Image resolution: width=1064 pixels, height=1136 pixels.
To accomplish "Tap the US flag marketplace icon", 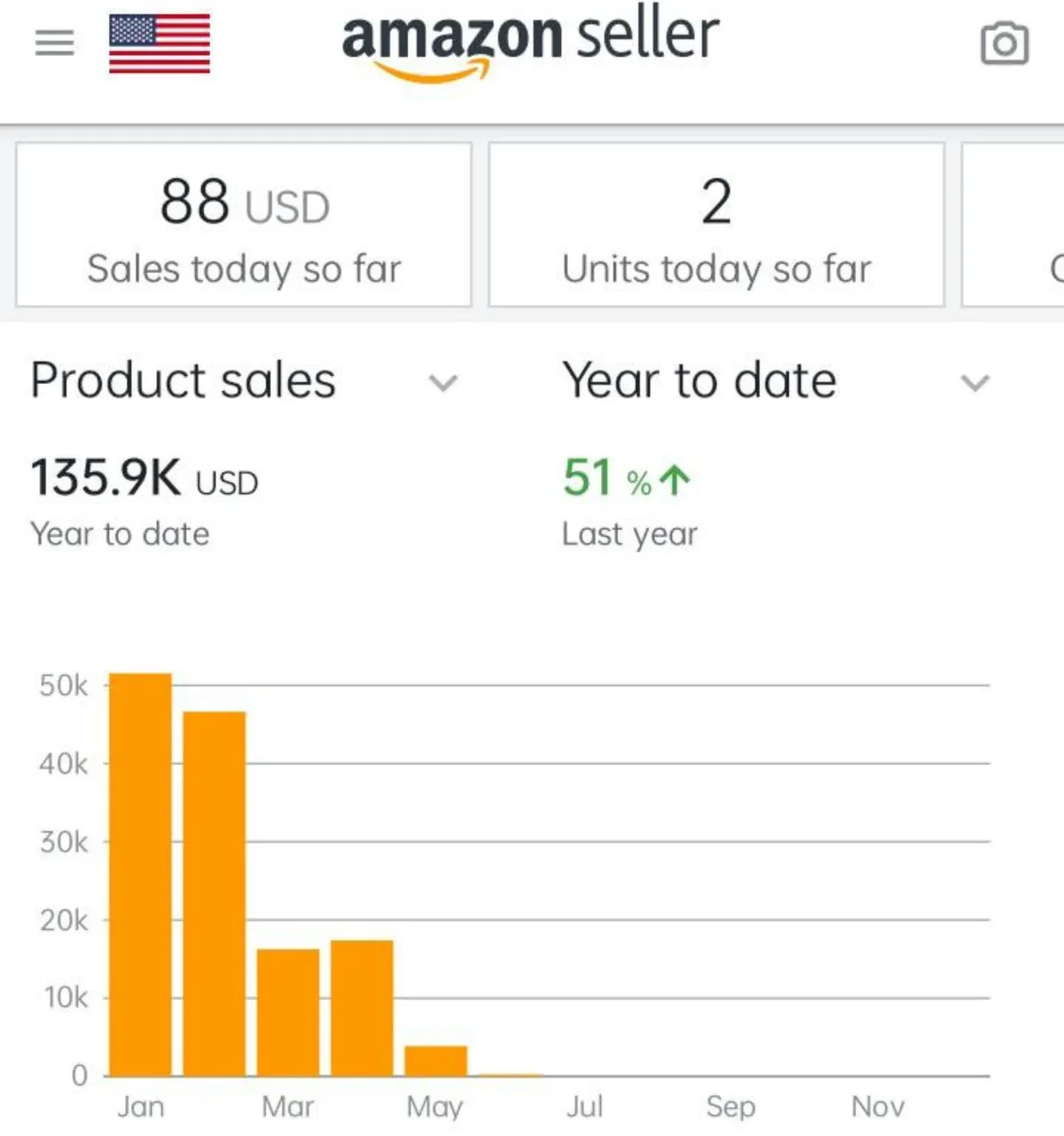I will coord(160,43).
